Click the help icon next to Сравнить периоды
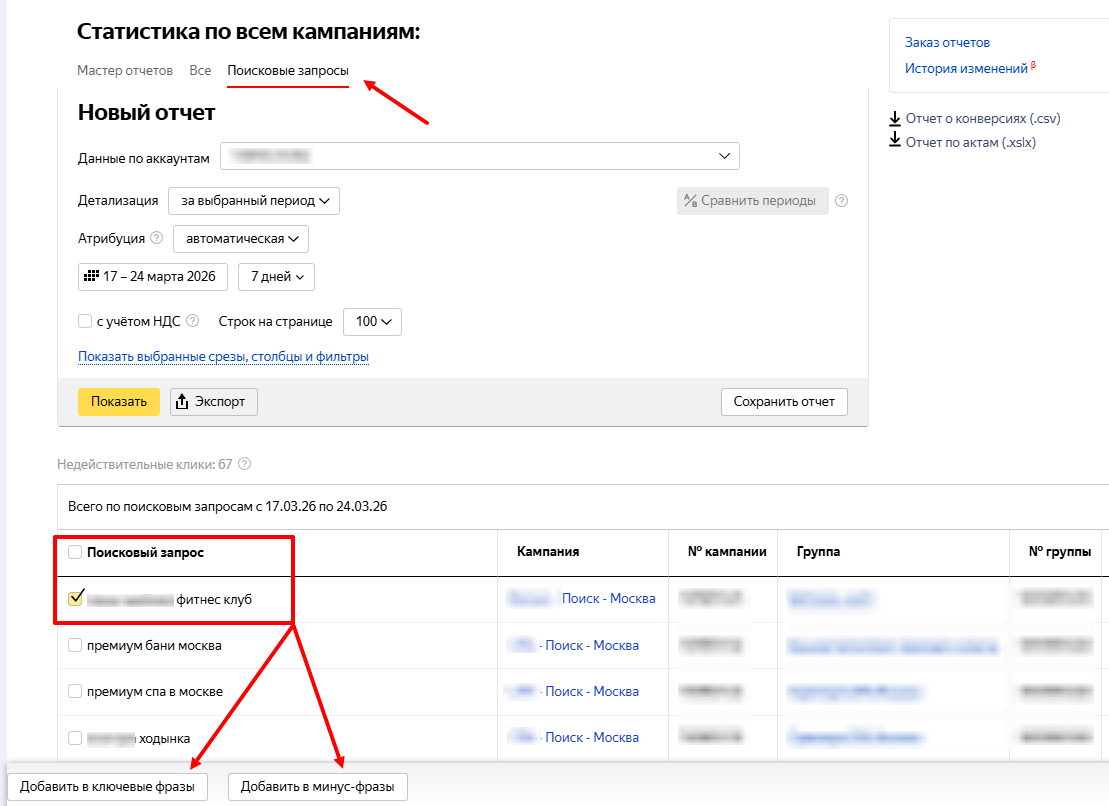This screenshot has height=806, width=1109. [x=842, y=201]
